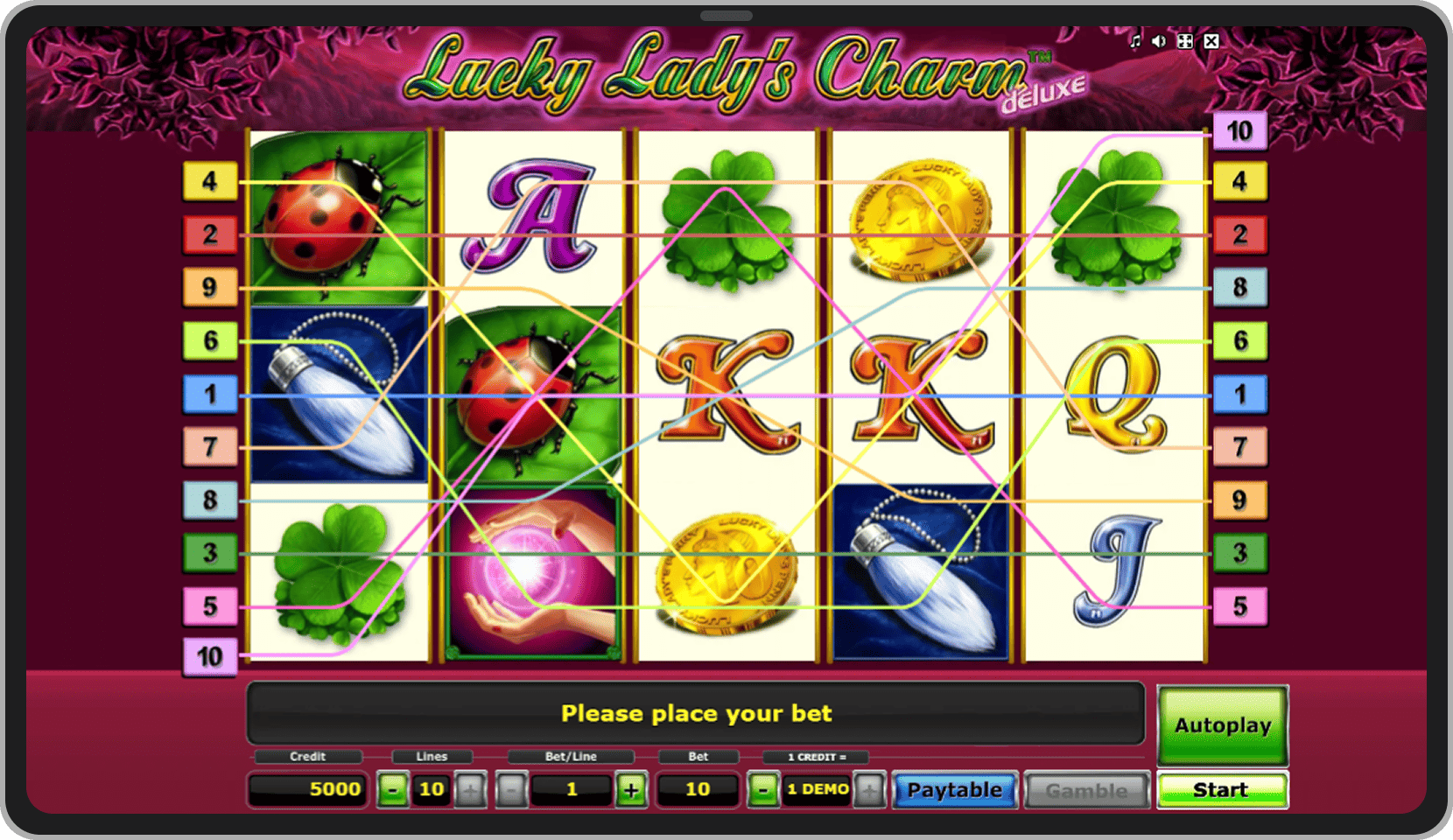The image size is (1453, 840).
Task: Toggle fullscreen mode icon
Action: click(1185, 41)
